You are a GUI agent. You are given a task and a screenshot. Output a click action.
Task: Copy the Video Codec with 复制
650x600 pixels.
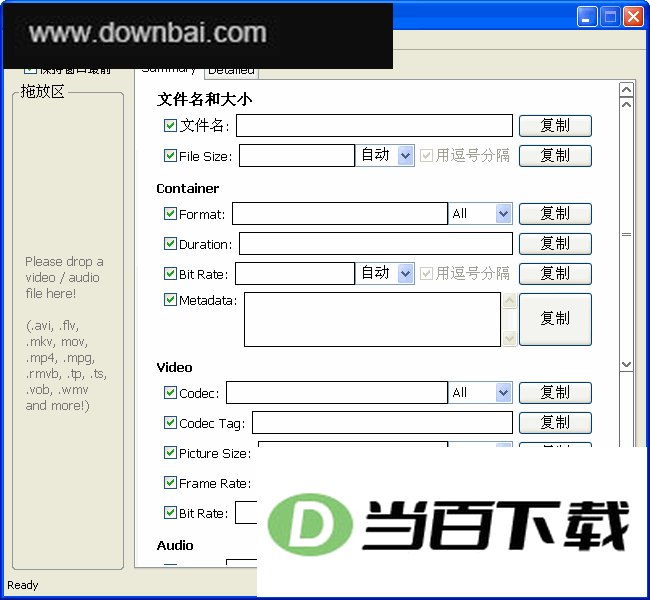(555, 392)
